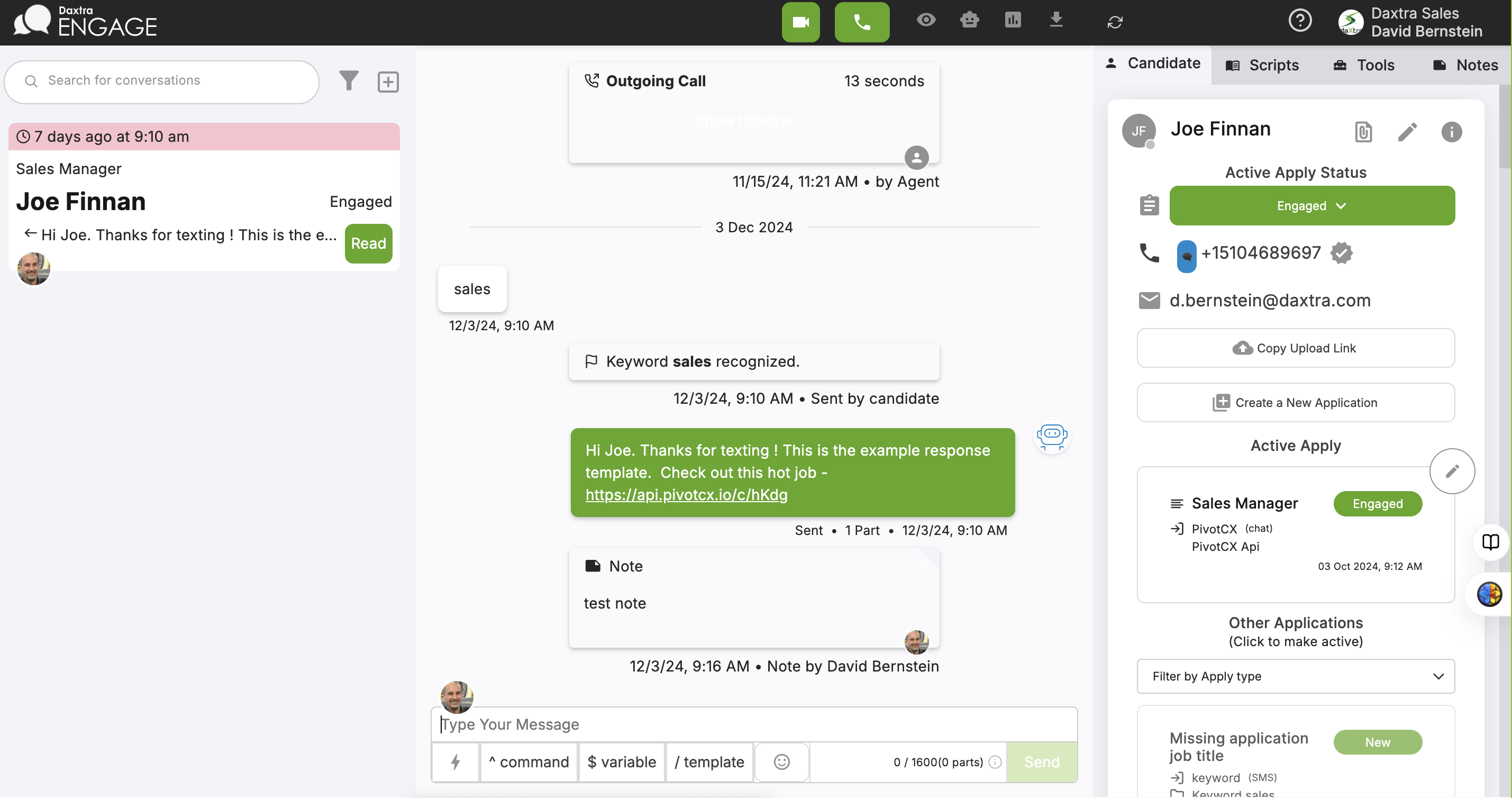Open the bot icon in top bar
Image resolution: width=1512 pixels, height=798 pixels.
[969, 21]
